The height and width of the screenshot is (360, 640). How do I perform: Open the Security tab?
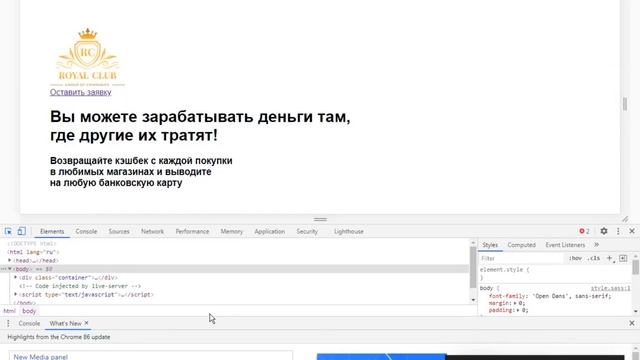pos(307,231)
